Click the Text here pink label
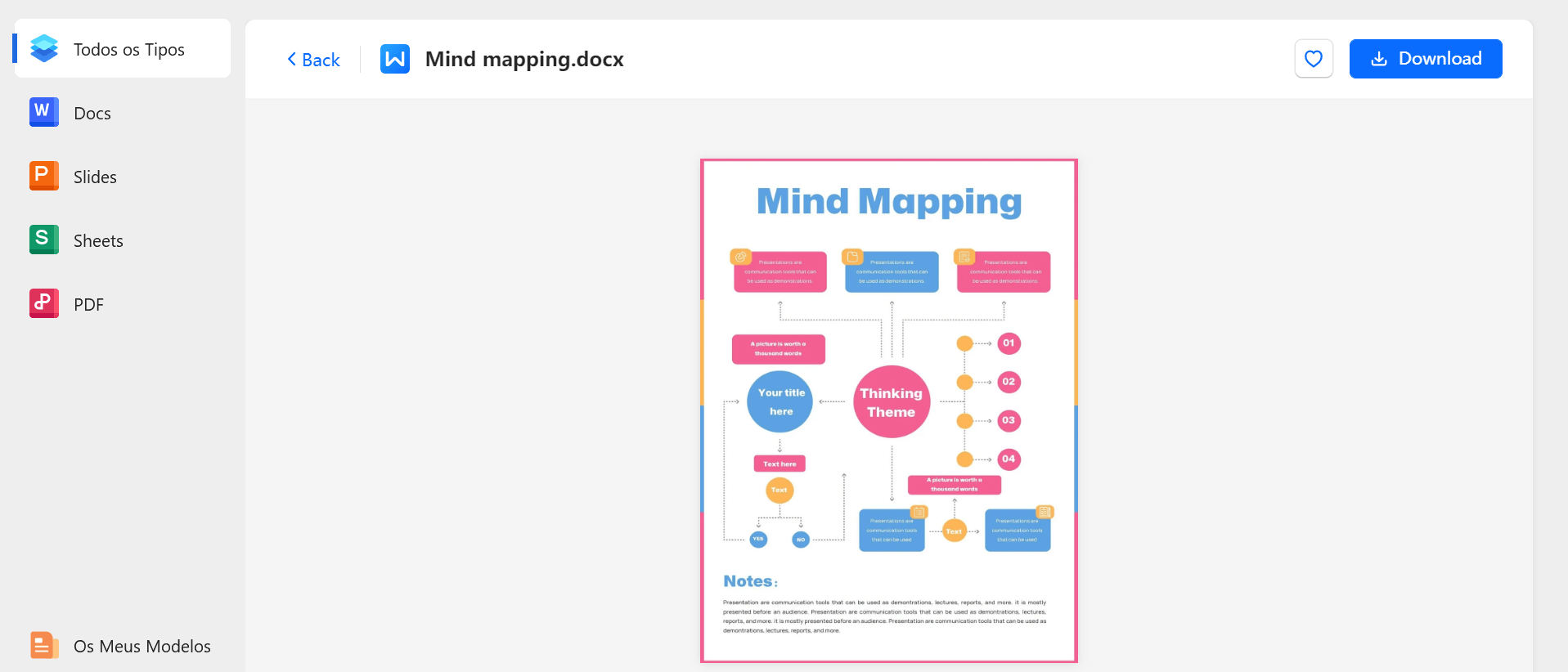Screen dimensions: 1568x672 (780, 464)
